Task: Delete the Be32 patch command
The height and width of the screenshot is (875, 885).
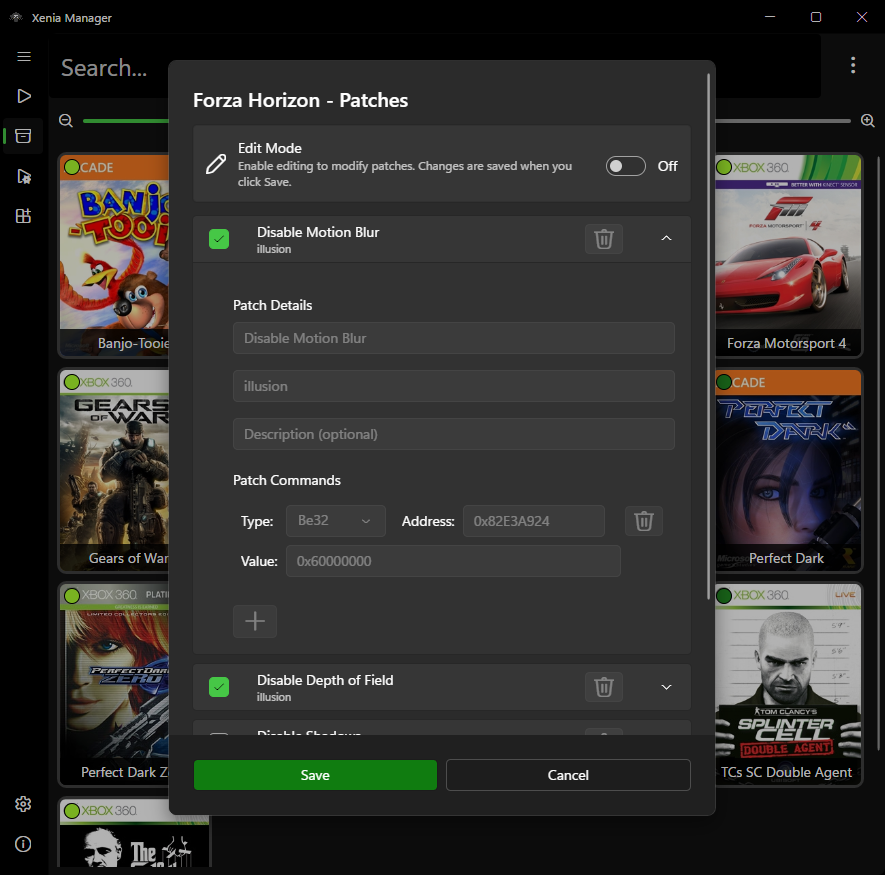Action: [x=644, y=521]
